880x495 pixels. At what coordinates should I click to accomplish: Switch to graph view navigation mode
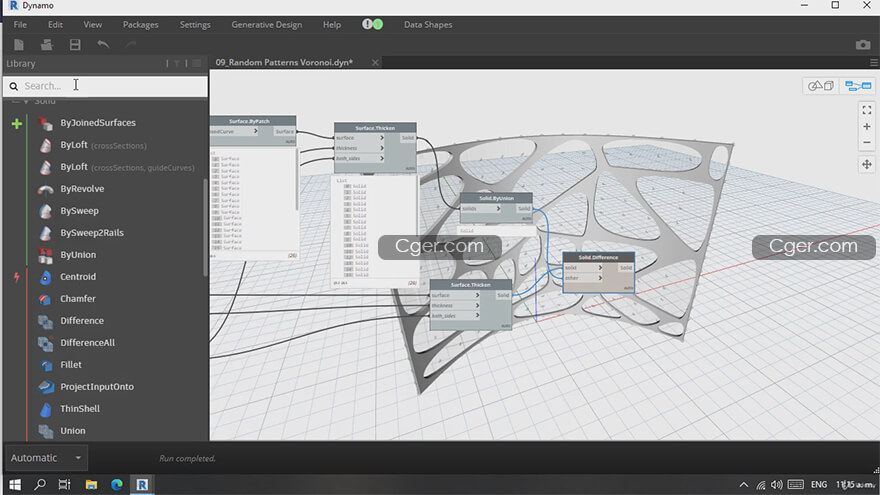[857, 86]
